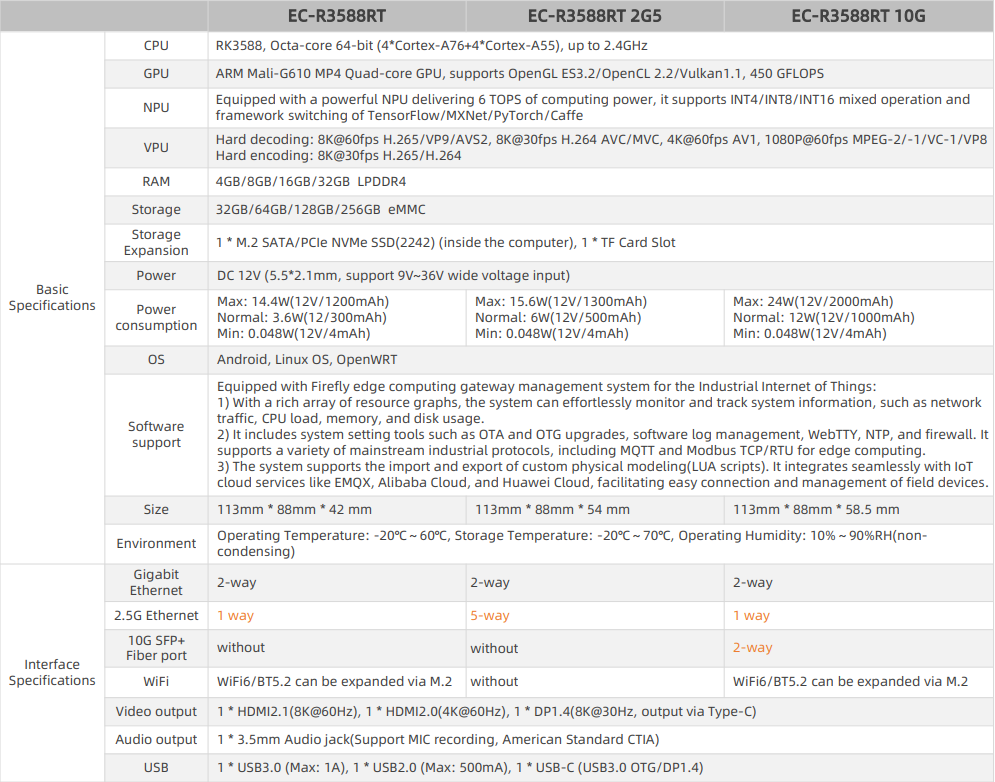Click the Android, Linux OS, OpenWRT value
The height and width of the screenshot is (782, 995).
(x=307, y=360)
